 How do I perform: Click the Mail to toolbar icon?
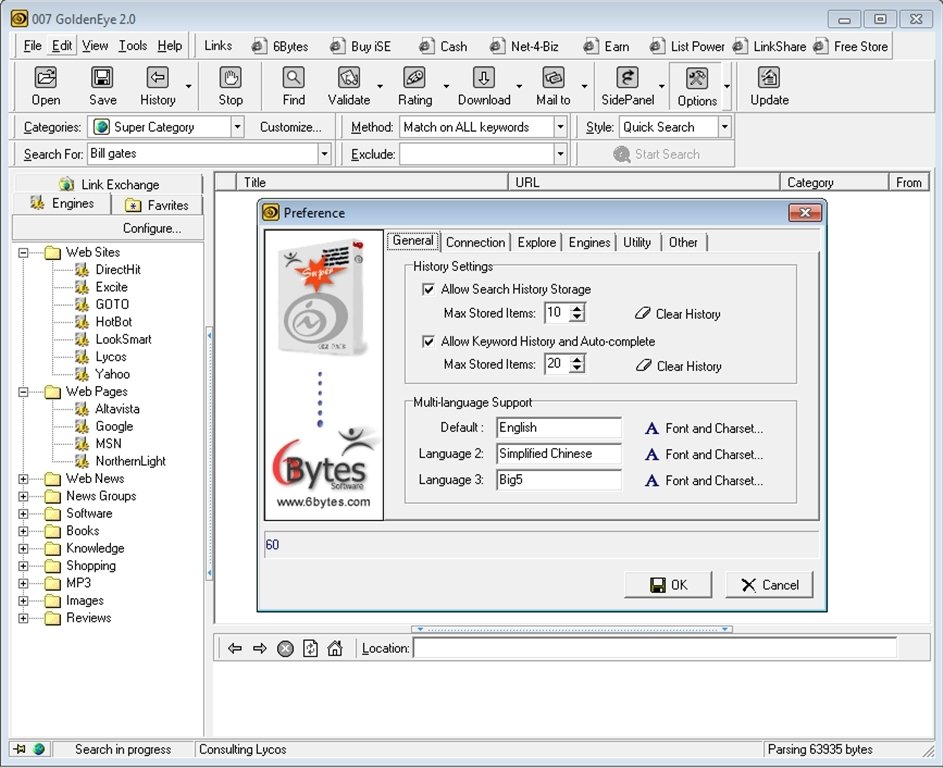pos(553,78)
